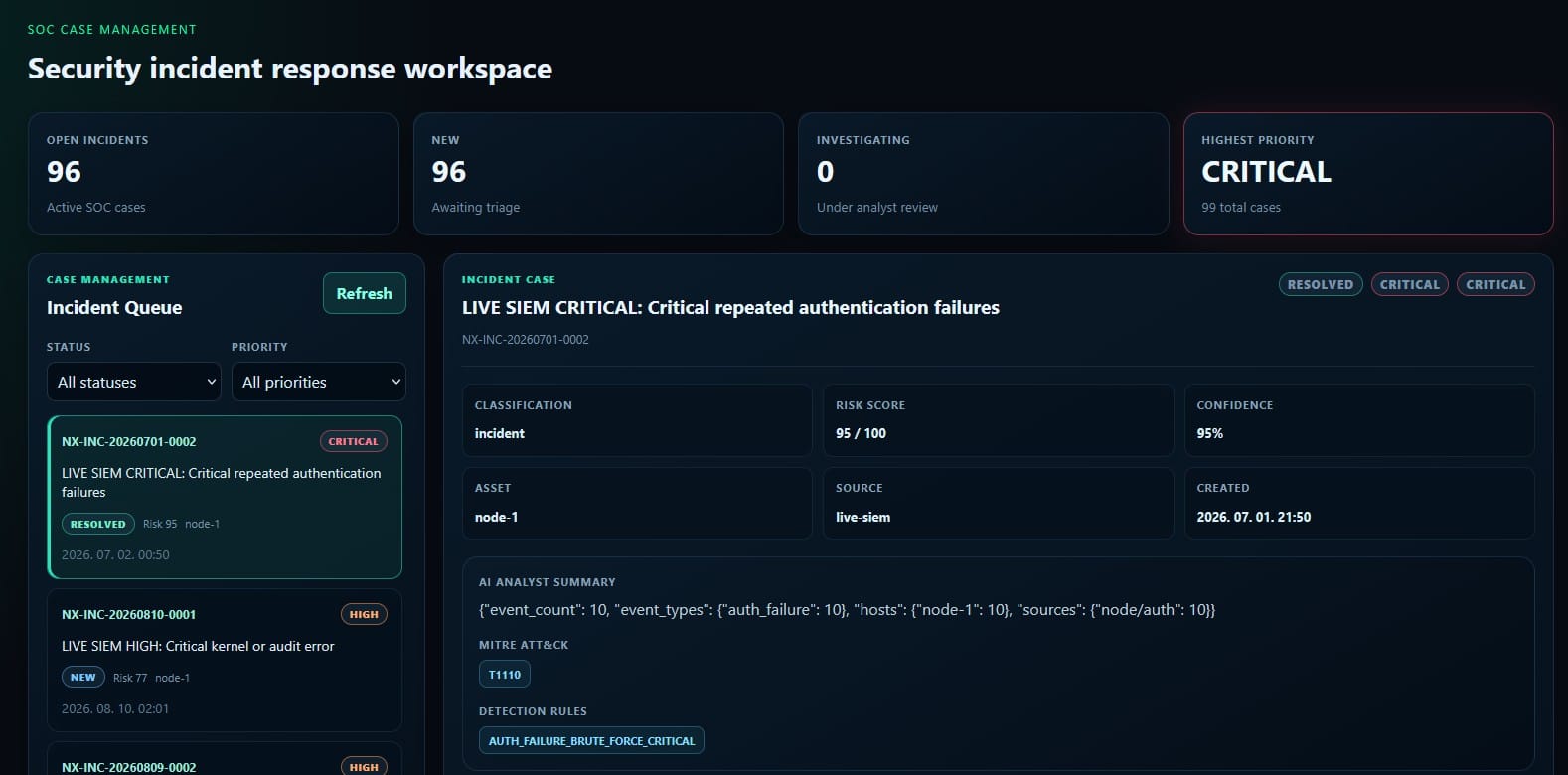Open incident NX-INC-20260810-0001 kernel or audit error
This screenshot has width=1568, height=775.
coord(225,660)
